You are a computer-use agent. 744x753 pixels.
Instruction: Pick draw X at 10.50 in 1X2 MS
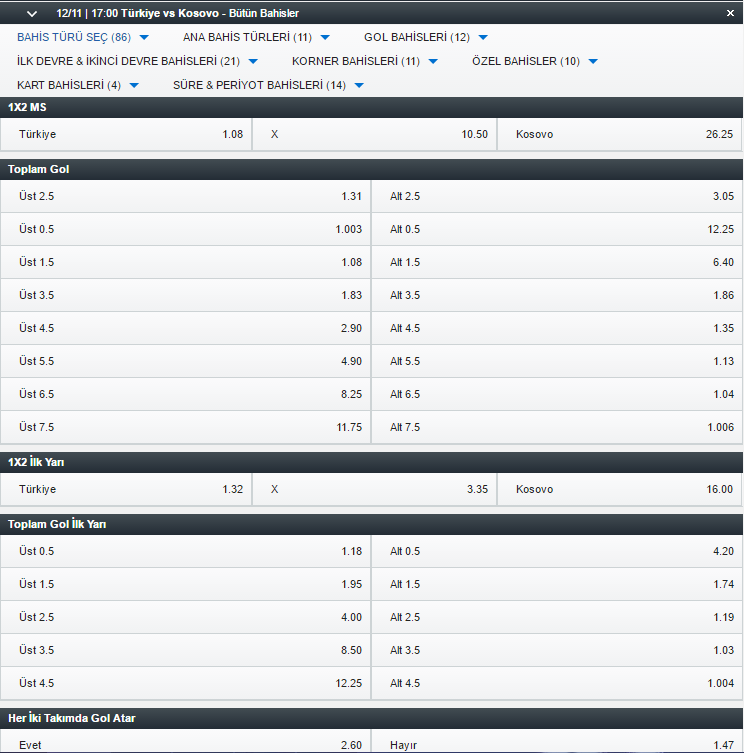(375, 134)
